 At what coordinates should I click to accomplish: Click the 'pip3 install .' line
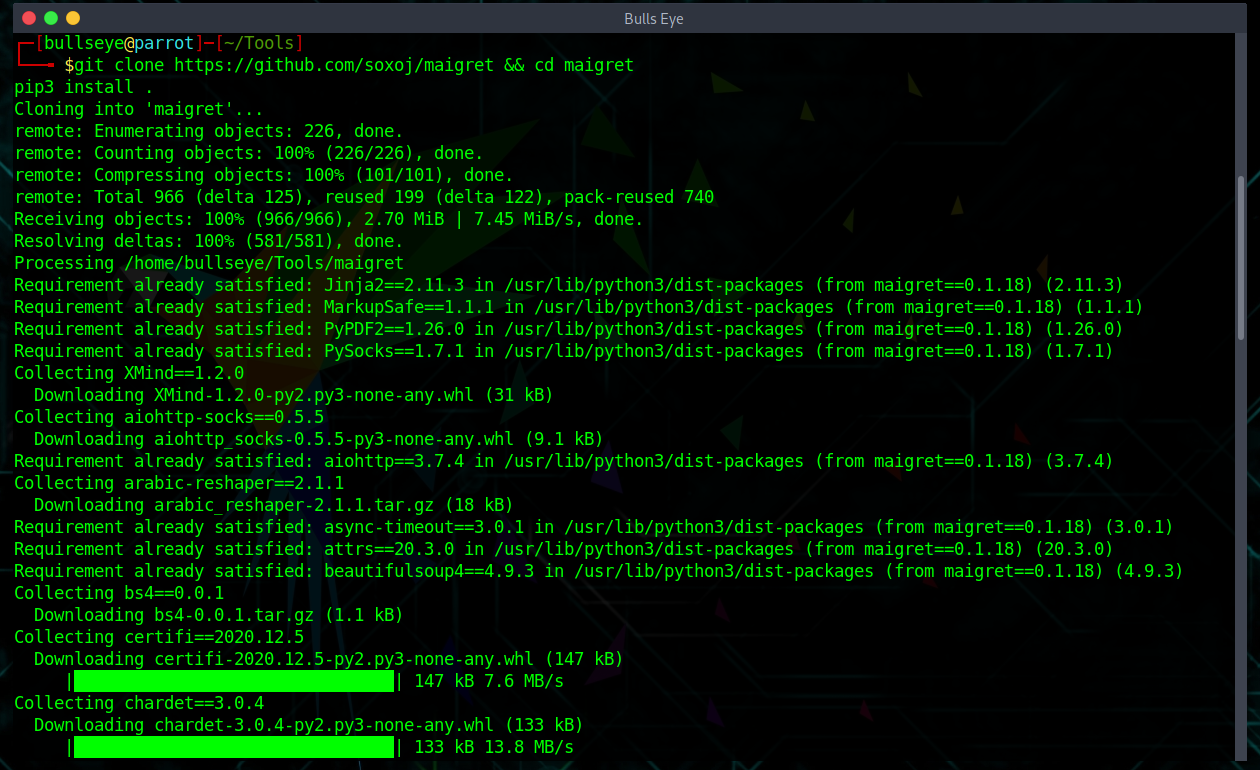pos(84,88)
